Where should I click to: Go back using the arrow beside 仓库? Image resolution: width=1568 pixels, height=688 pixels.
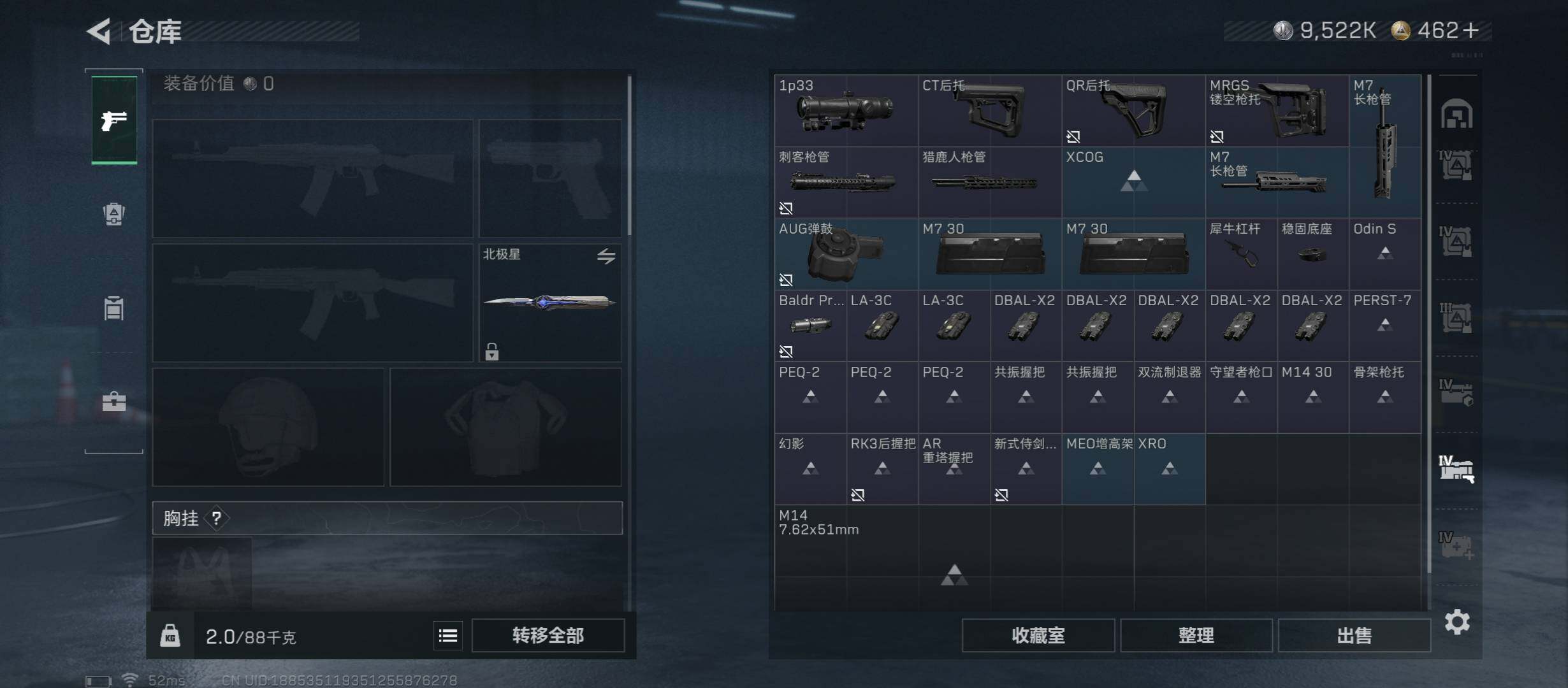pos(100,31)
